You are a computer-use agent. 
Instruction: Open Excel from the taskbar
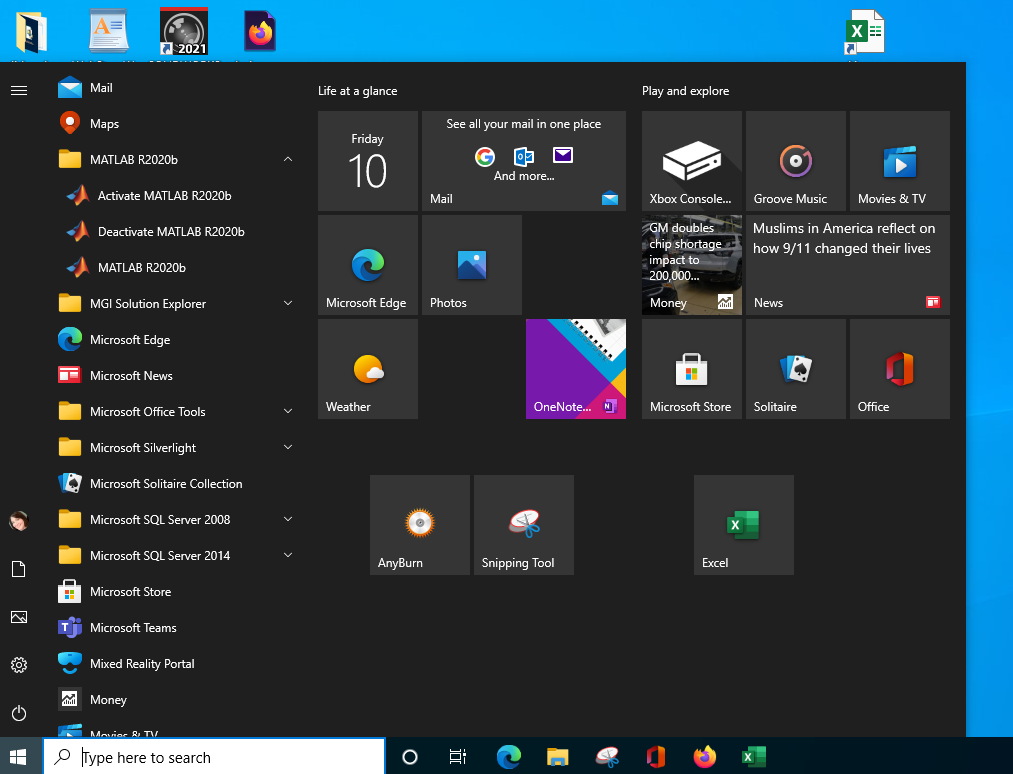coord(754,757)
